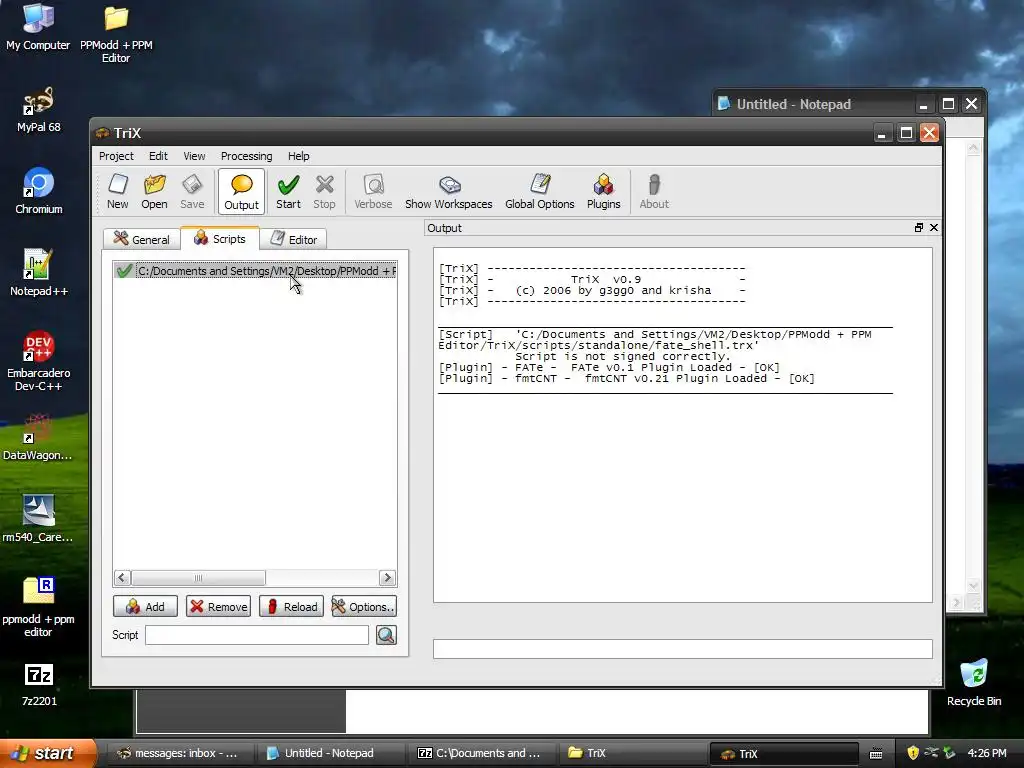Click the 'Script is not signed correctly' output line
Image resolution: width=1024 pixels, height=768 pixels.
[x=623, y=357]
